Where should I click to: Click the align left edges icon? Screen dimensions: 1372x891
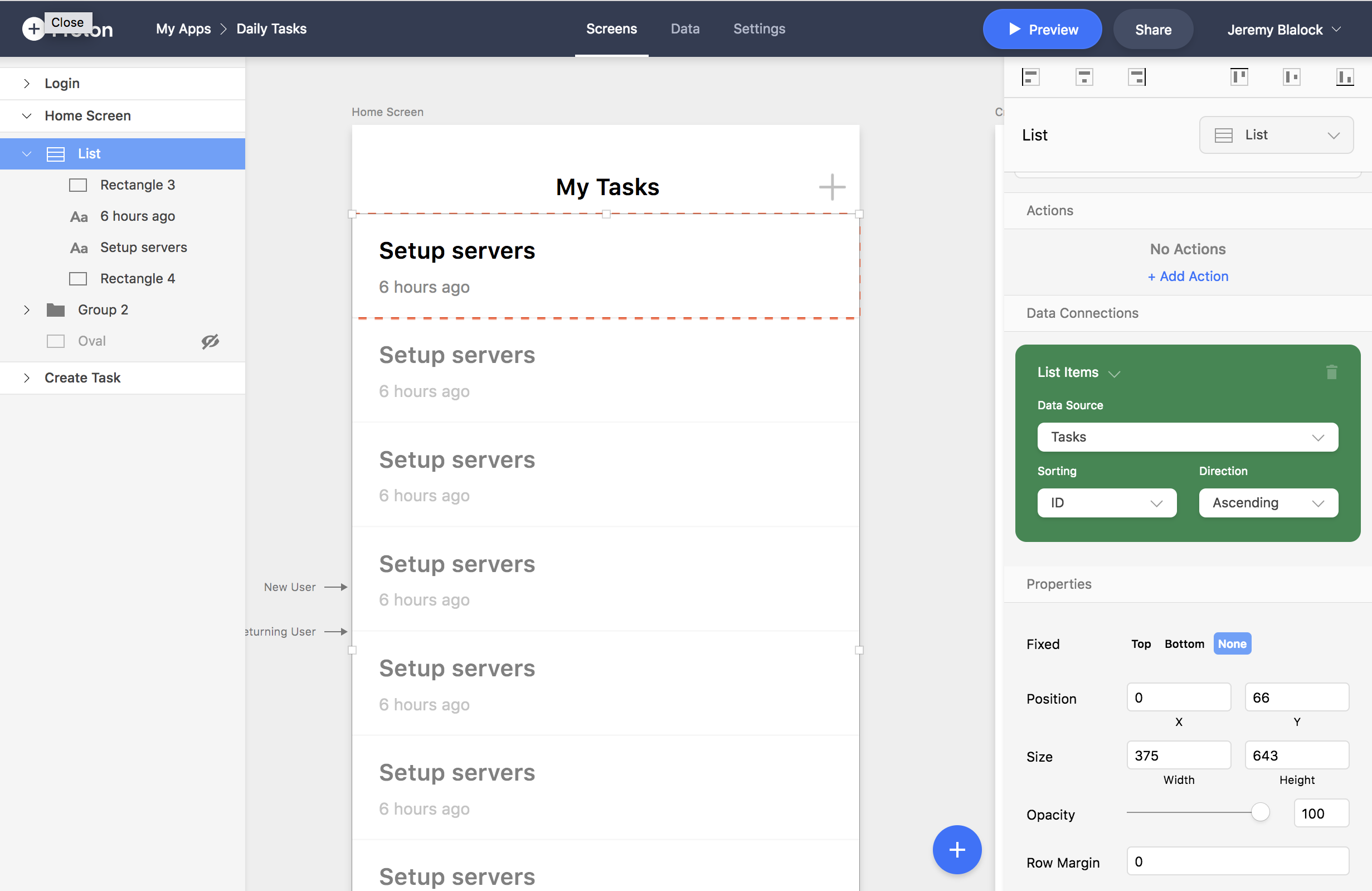tap(1030, 77)
